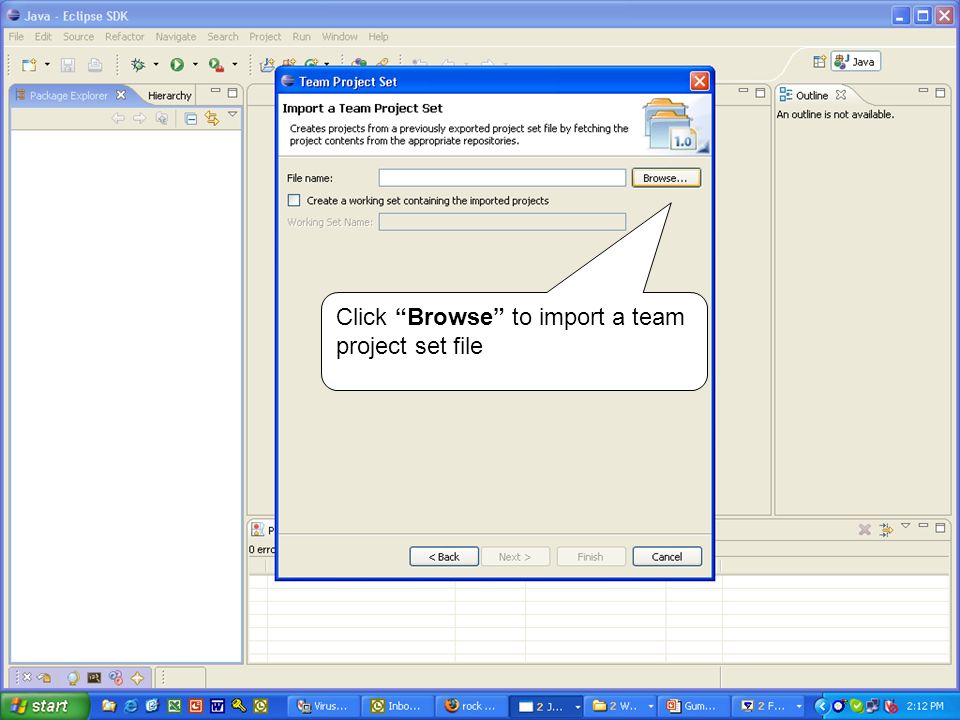Click the green Run icon
This screenshot has height=720, width=960.
pyautogui.click(x=177, y=64)
